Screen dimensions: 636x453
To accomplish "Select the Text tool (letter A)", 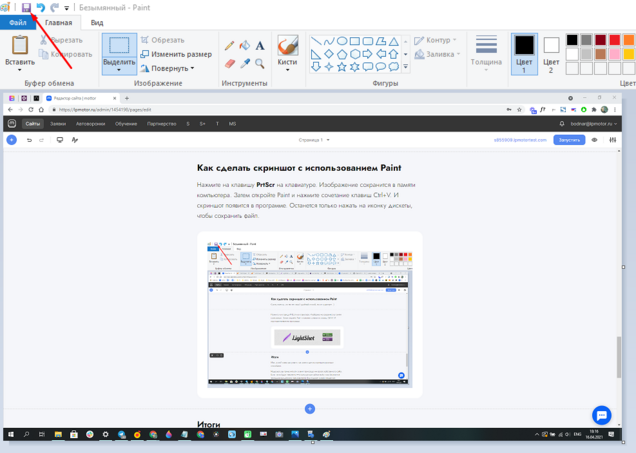I will tap(260, 45).
